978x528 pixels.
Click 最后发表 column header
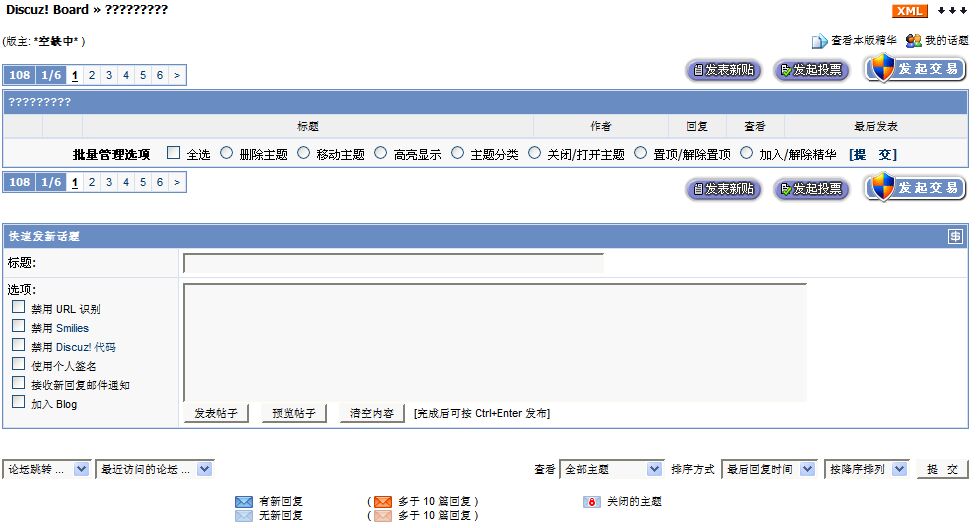(x=876, y=127)
